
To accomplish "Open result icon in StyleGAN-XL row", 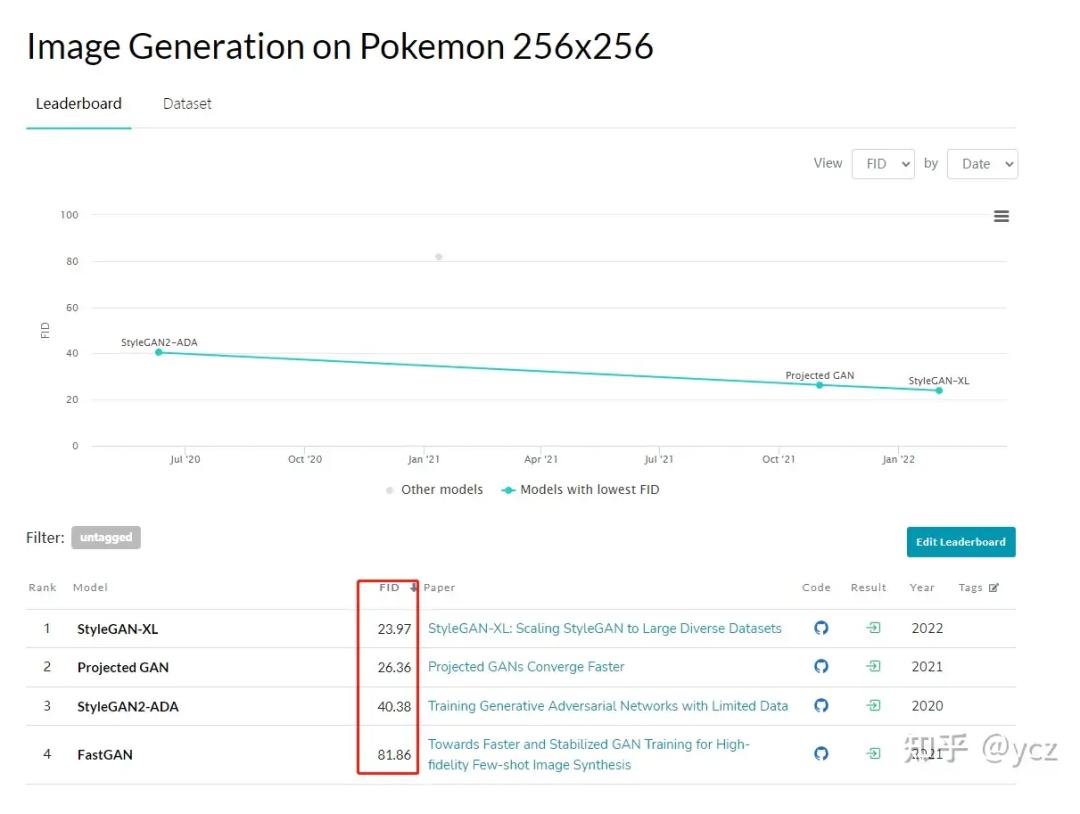I will [x=873, y=628].
